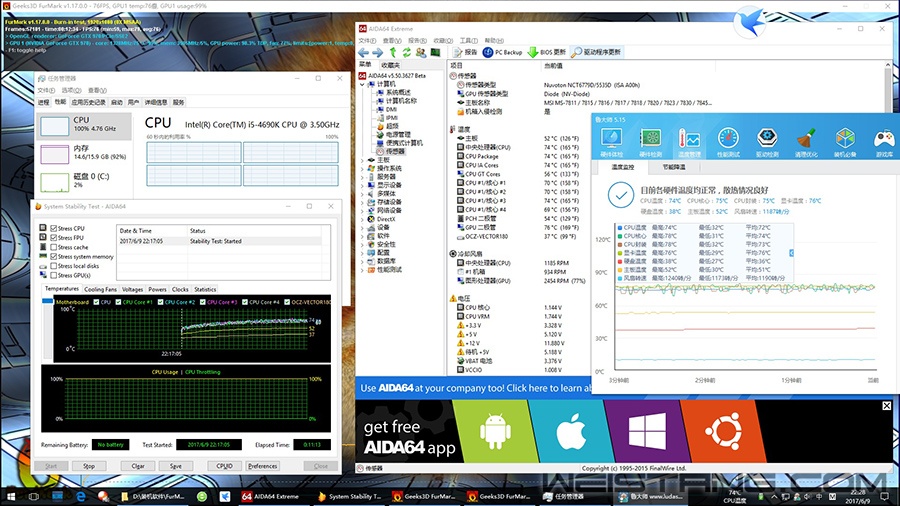This screenshot has height=506, width=900.
Task: Expand the 存储设备 tree node in AIDA64
Action: 362,202
